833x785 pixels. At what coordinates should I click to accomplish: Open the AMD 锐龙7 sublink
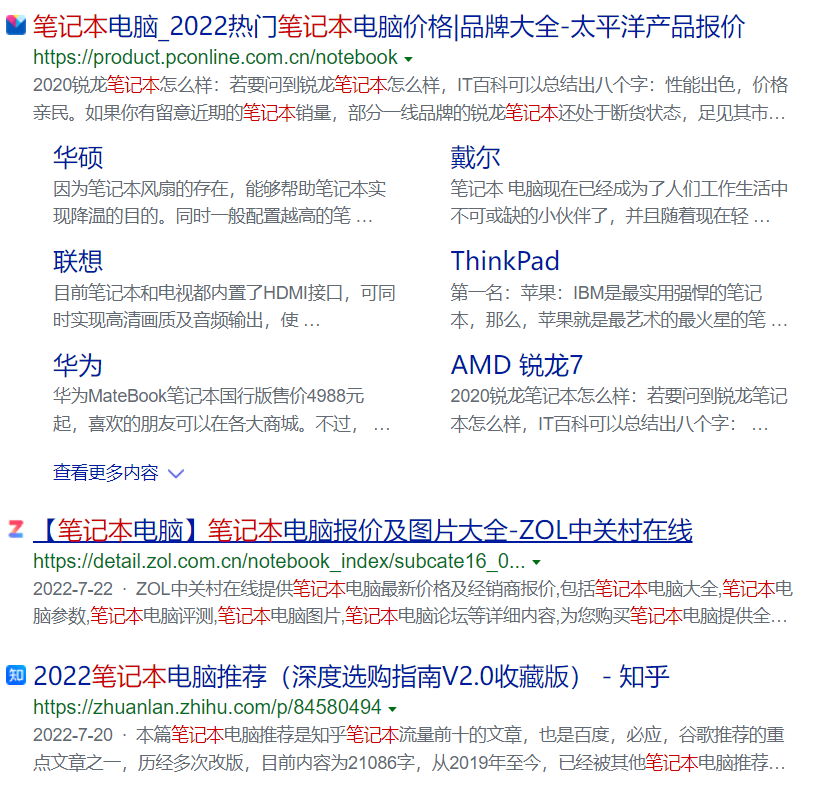tap(516, 365)
